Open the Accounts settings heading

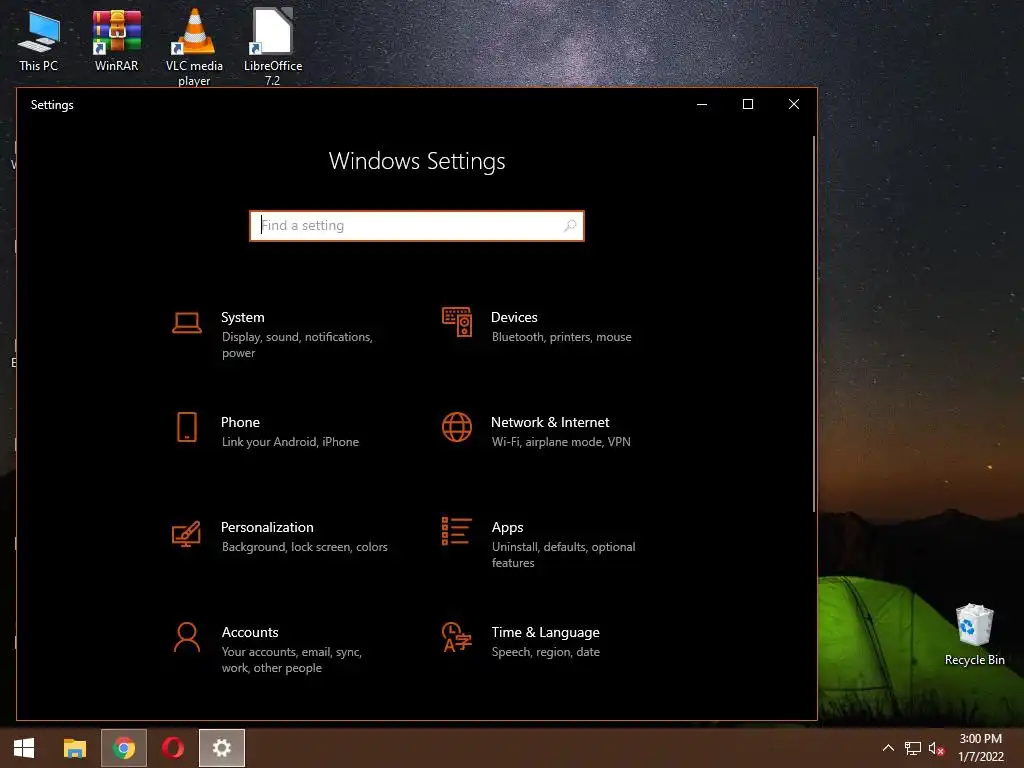(x=250, y=632)
